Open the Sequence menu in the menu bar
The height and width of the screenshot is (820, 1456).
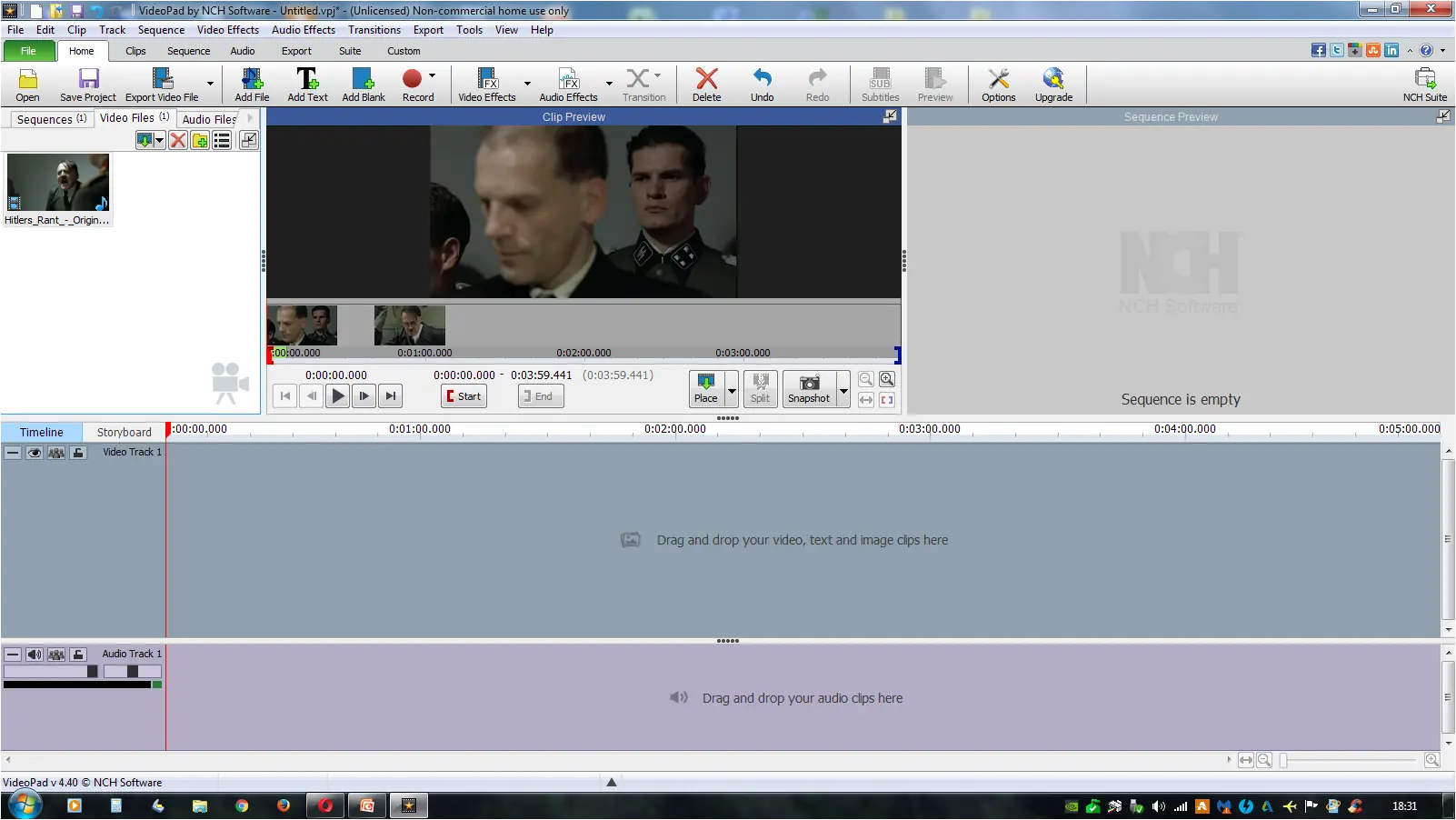point(161,30)
